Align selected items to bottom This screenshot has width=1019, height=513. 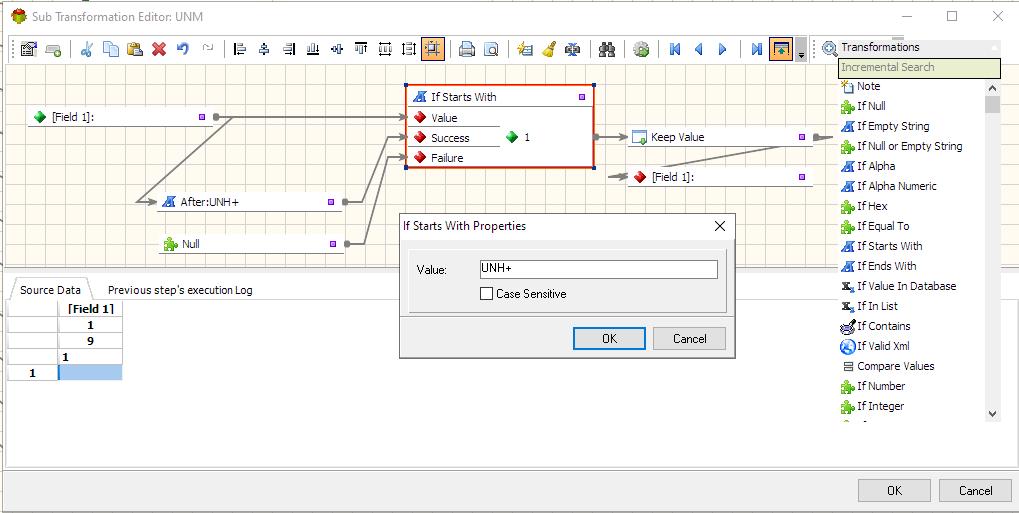click(x=313, y=49)
